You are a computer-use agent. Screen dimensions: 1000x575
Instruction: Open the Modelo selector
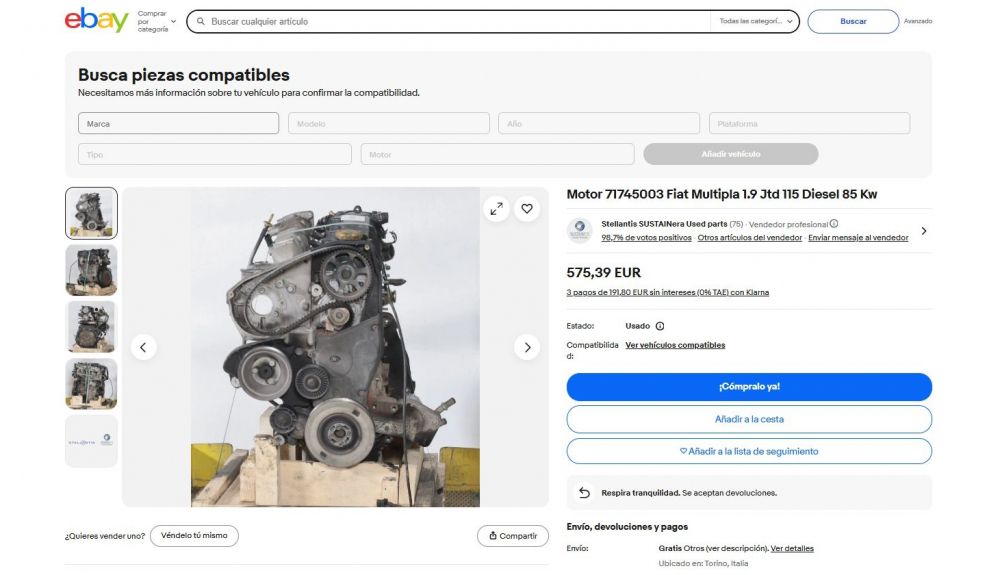click(x=388, y=124)
